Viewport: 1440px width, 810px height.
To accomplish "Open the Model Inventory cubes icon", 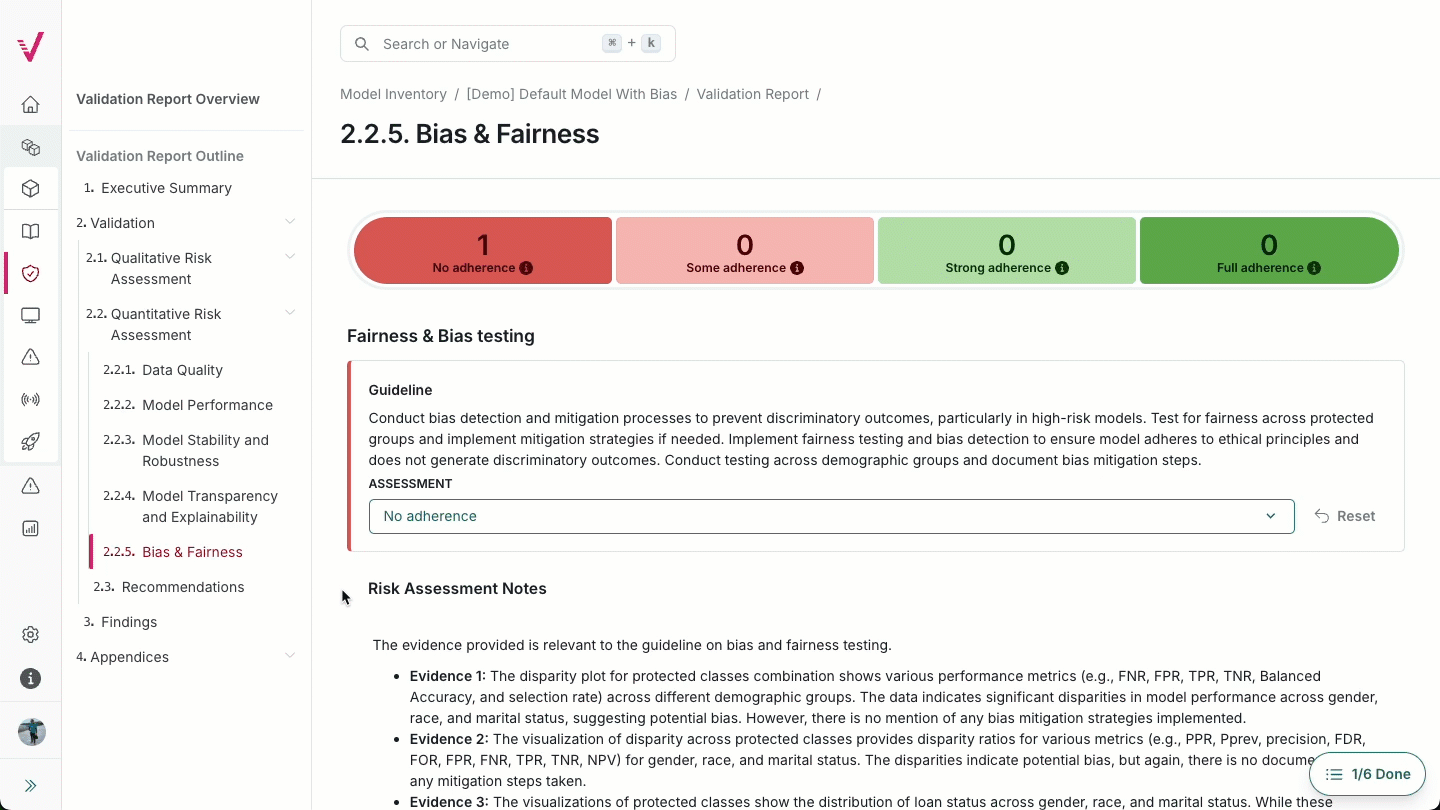I will tap(30, 146).
